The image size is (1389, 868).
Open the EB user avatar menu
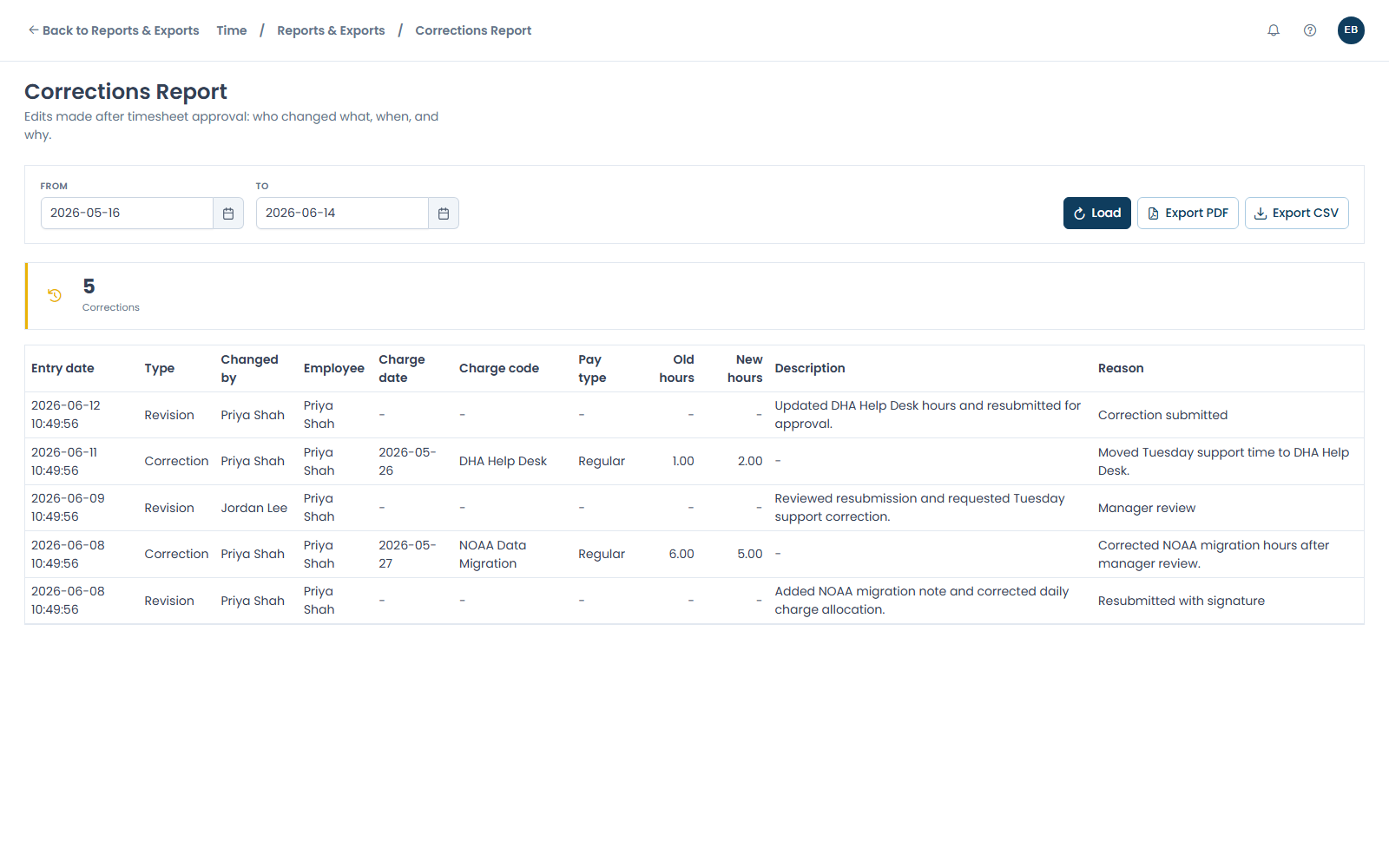1351,30
